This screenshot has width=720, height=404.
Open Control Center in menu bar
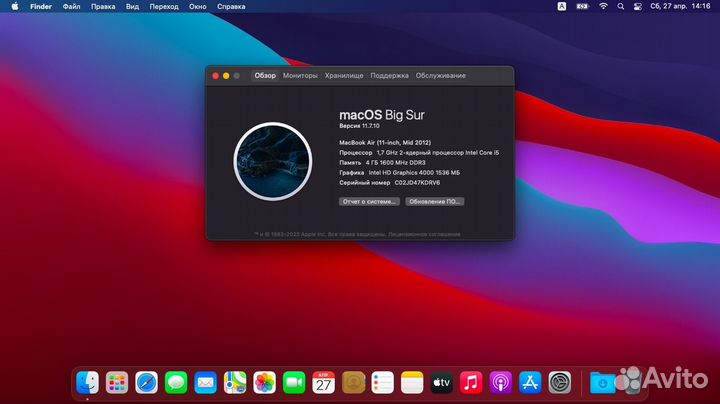(638, 6)
